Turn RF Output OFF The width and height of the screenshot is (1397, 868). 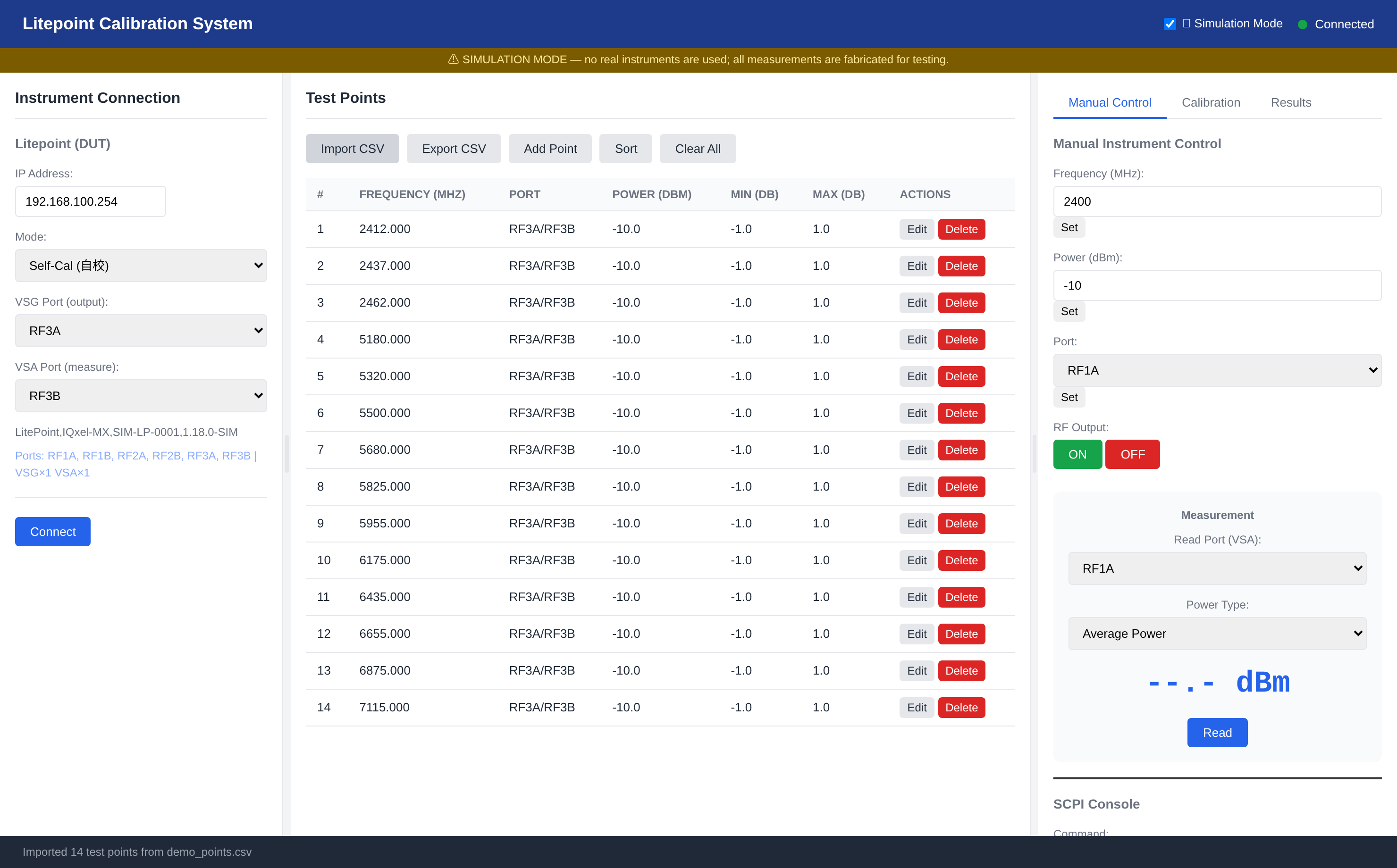[x=1132, y=454]
